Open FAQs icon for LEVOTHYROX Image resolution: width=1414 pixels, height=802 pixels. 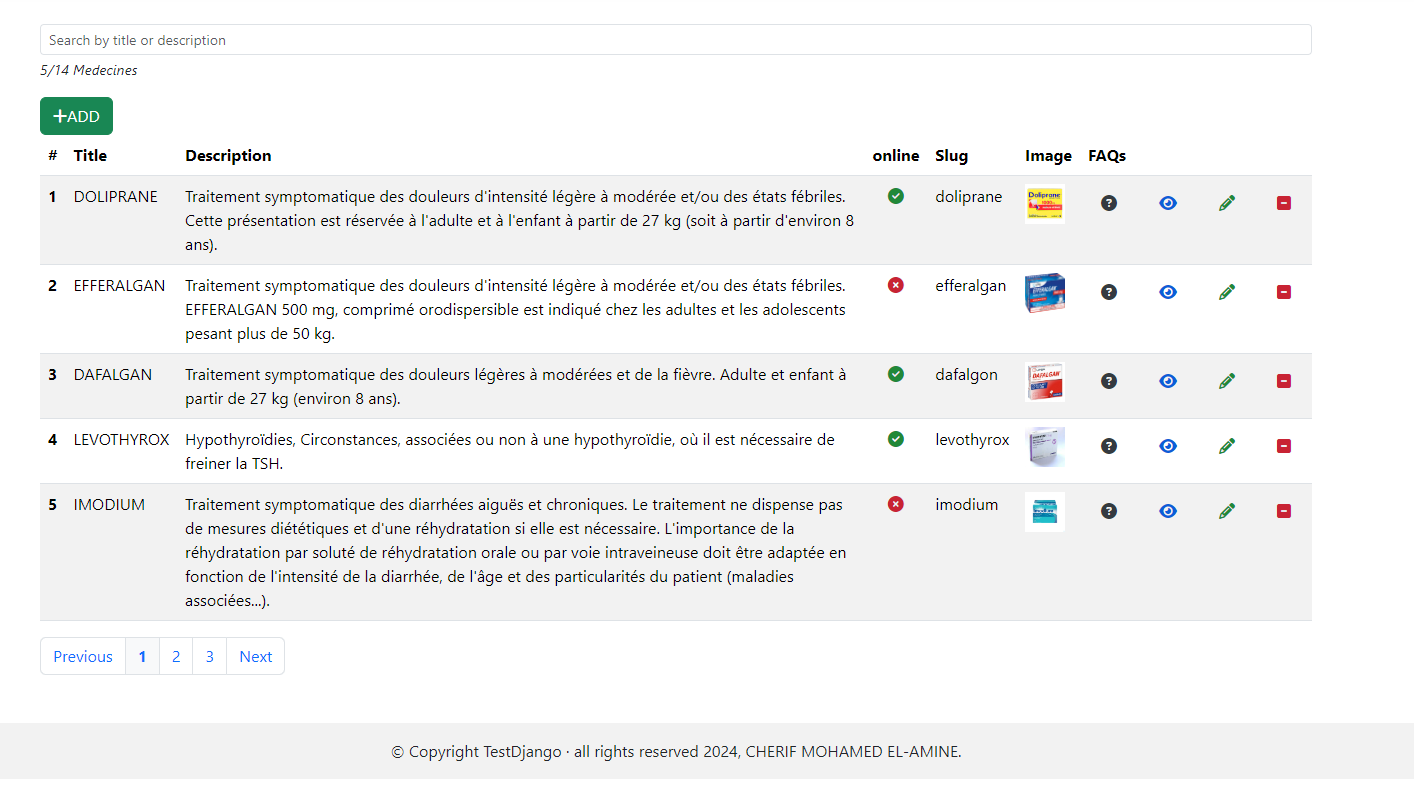pyautogui.click(x=1108, y=446)
